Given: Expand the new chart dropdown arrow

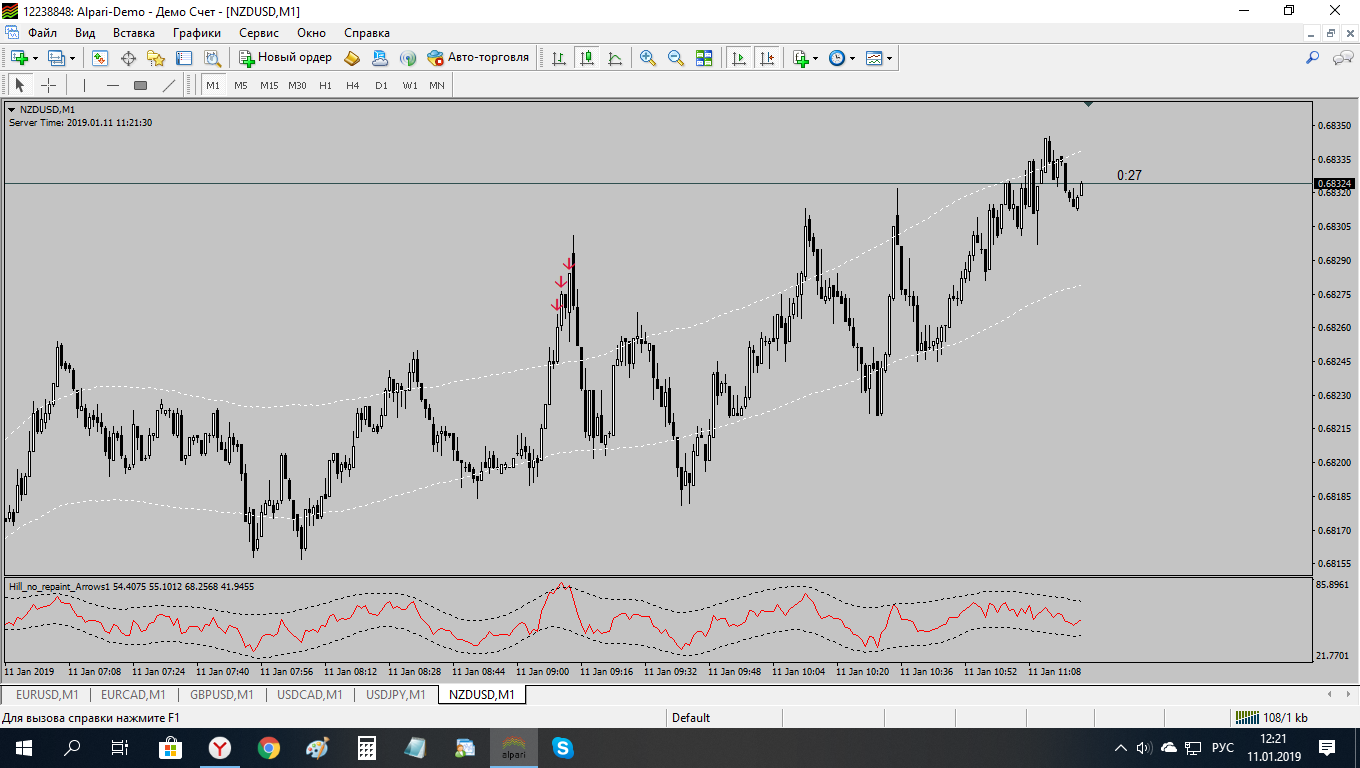Looking at the screenshot, I should click(35, 58).
